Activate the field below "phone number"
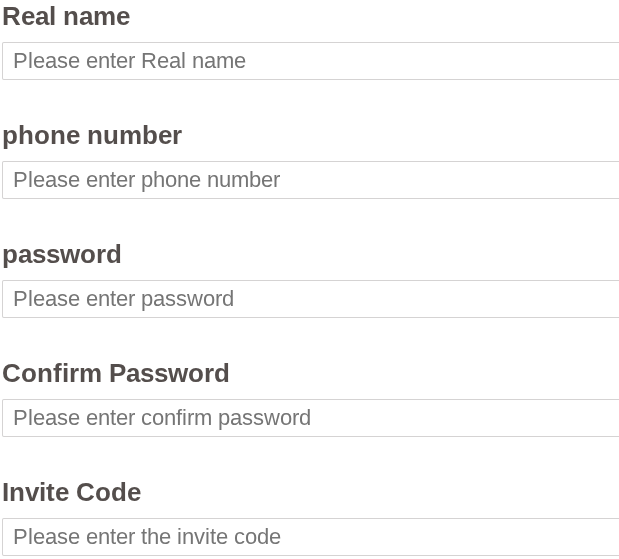The width and height of the screenshot is (619, 559). coord(400,180)
